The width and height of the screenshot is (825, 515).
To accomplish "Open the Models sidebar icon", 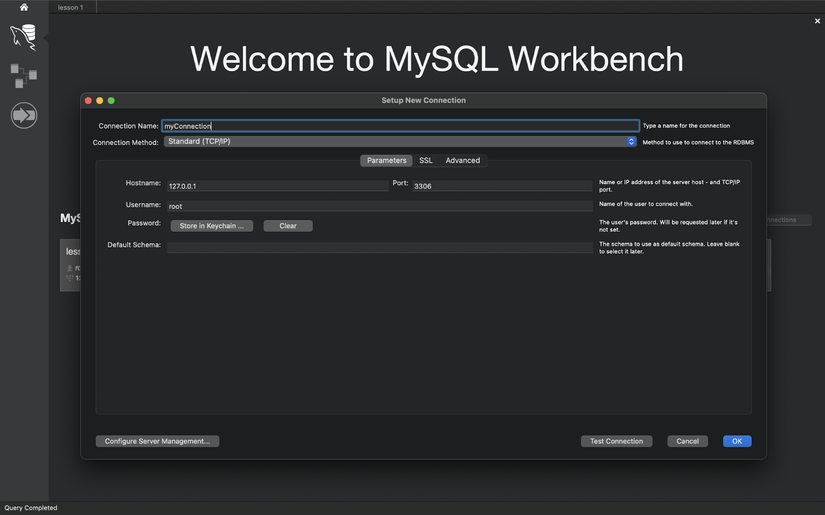I will (23, 76).
